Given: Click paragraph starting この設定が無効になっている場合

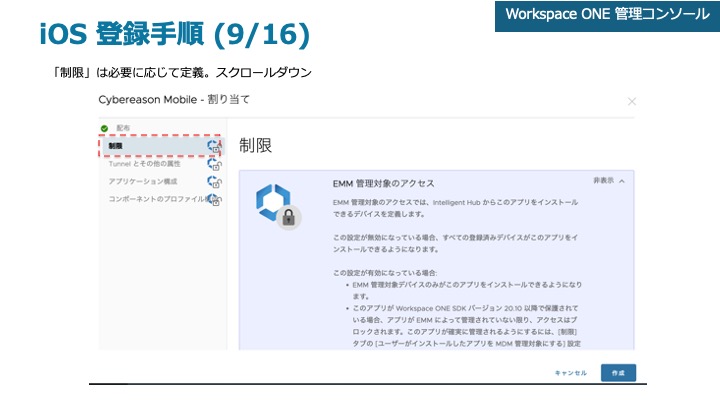Looking at the screenshot, I should 456,243.
